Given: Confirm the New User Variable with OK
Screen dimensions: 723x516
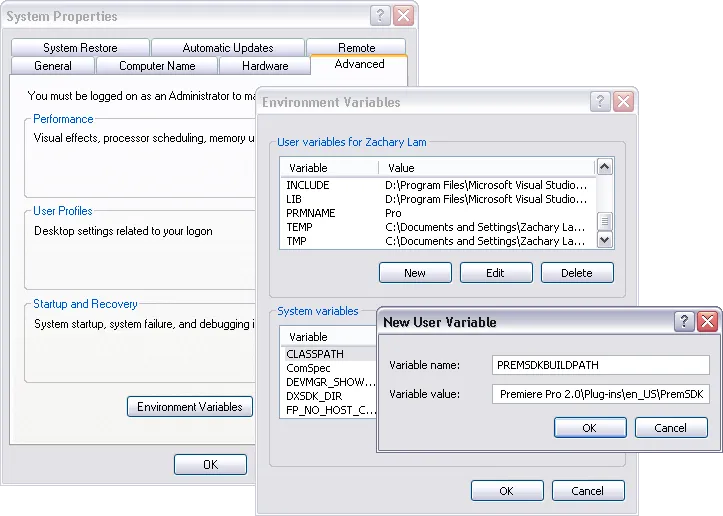Looking at the screenshot, I should point(589,428).
